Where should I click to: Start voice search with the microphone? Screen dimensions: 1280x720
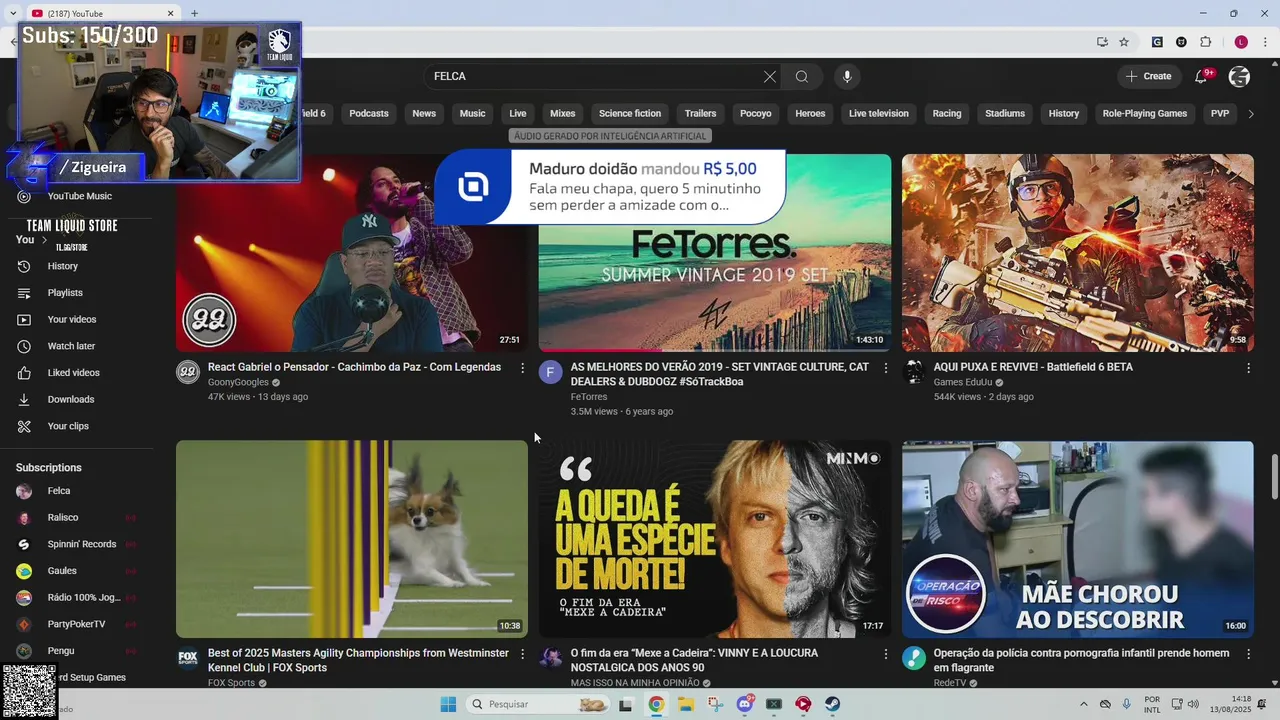coord(847,76)
